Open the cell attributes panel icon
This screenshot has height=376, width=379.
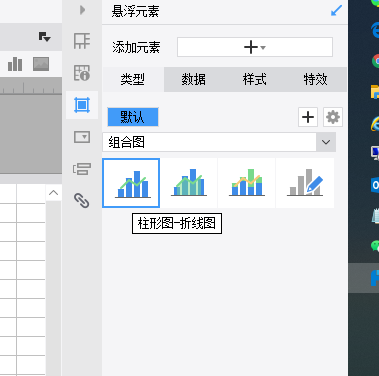[x=82, y=41]
